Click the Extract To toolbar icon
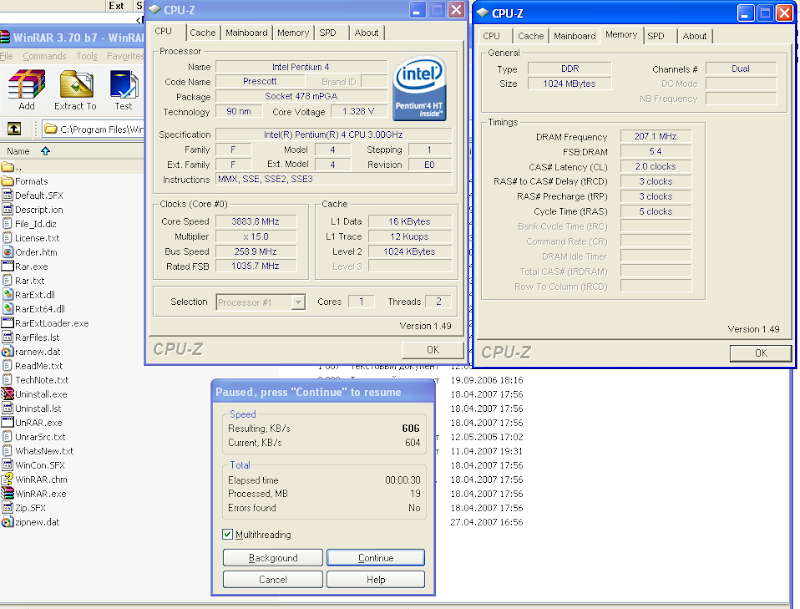Viewport: 800px width, 609px height. 76,84
